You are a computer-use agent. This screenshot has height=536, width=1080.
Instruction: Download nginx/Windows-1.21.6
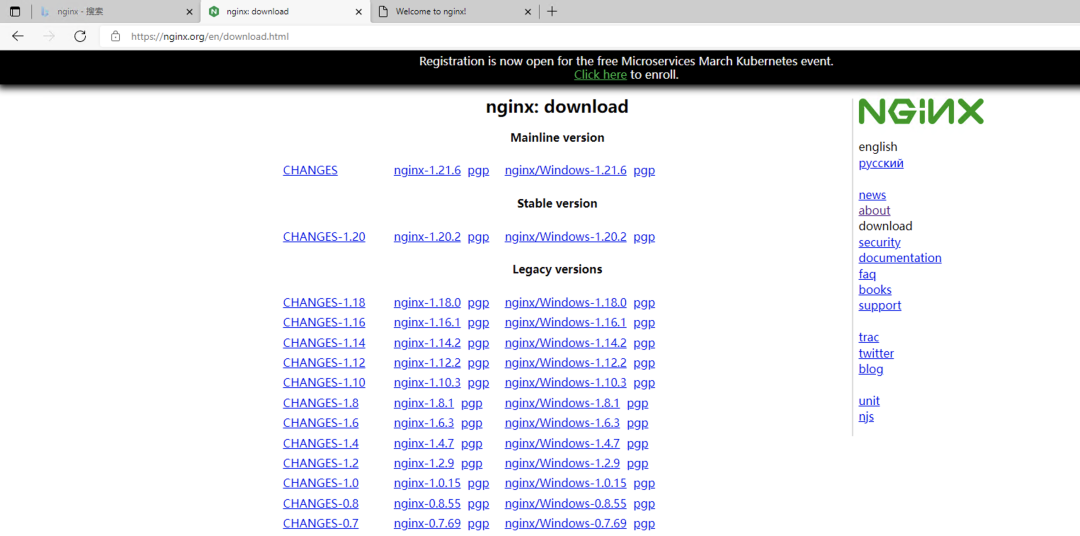click(565, 170)
